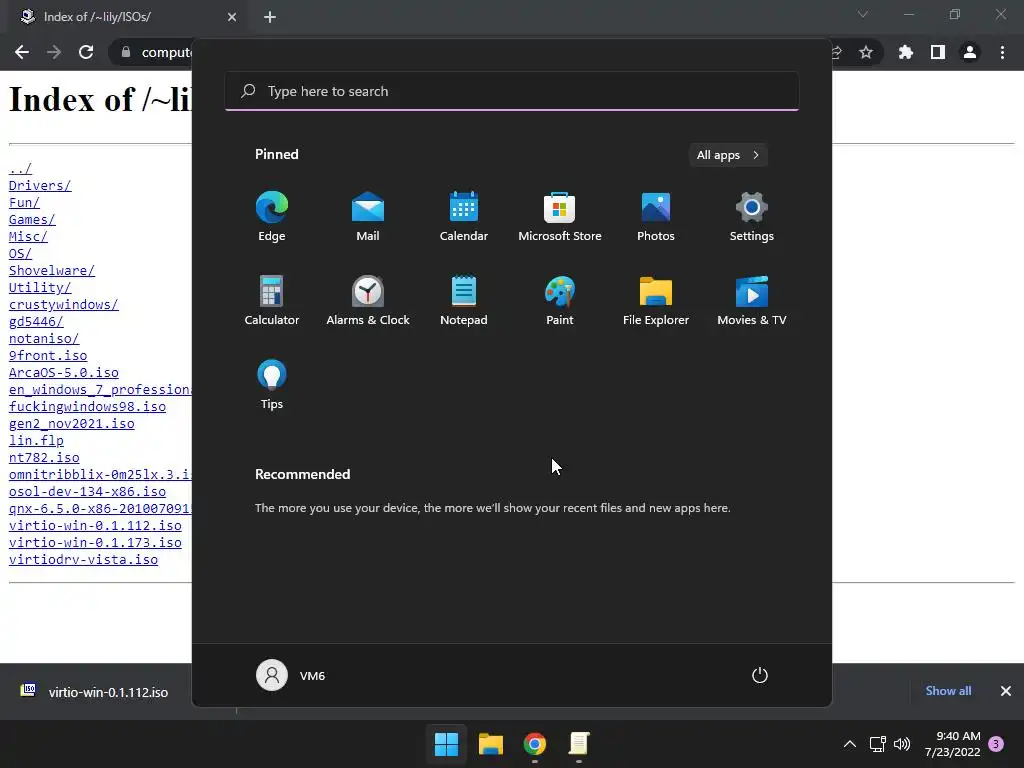Open the 9:40 AM clock and date
1024x768 pixels.
coord(952,744)
